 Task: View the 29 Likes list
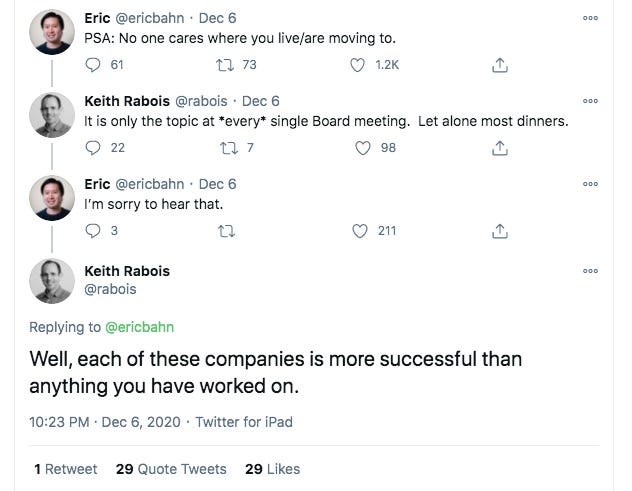pos(272,469)
